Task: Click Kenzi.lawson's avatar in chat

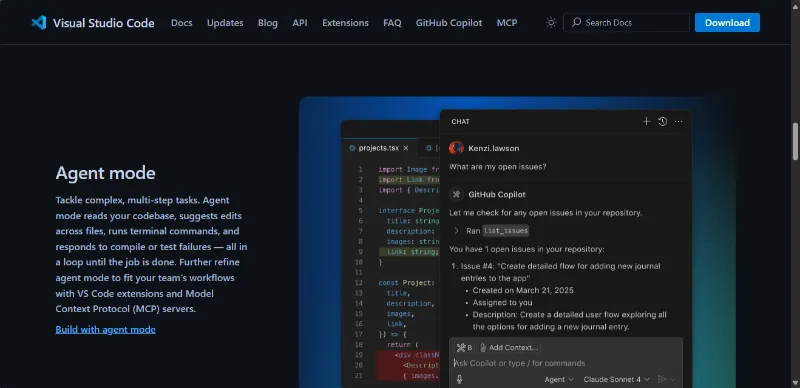Action: pos(456,148)
